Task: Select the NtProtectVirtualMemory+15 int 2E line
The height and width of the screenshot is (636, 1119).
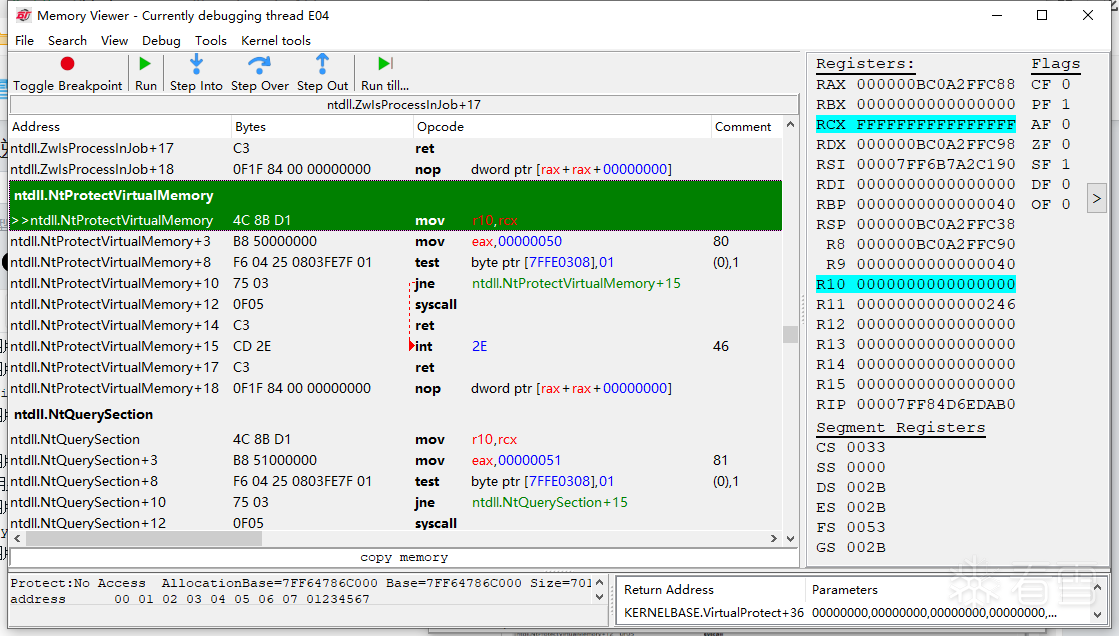Action: click(395, 346)
